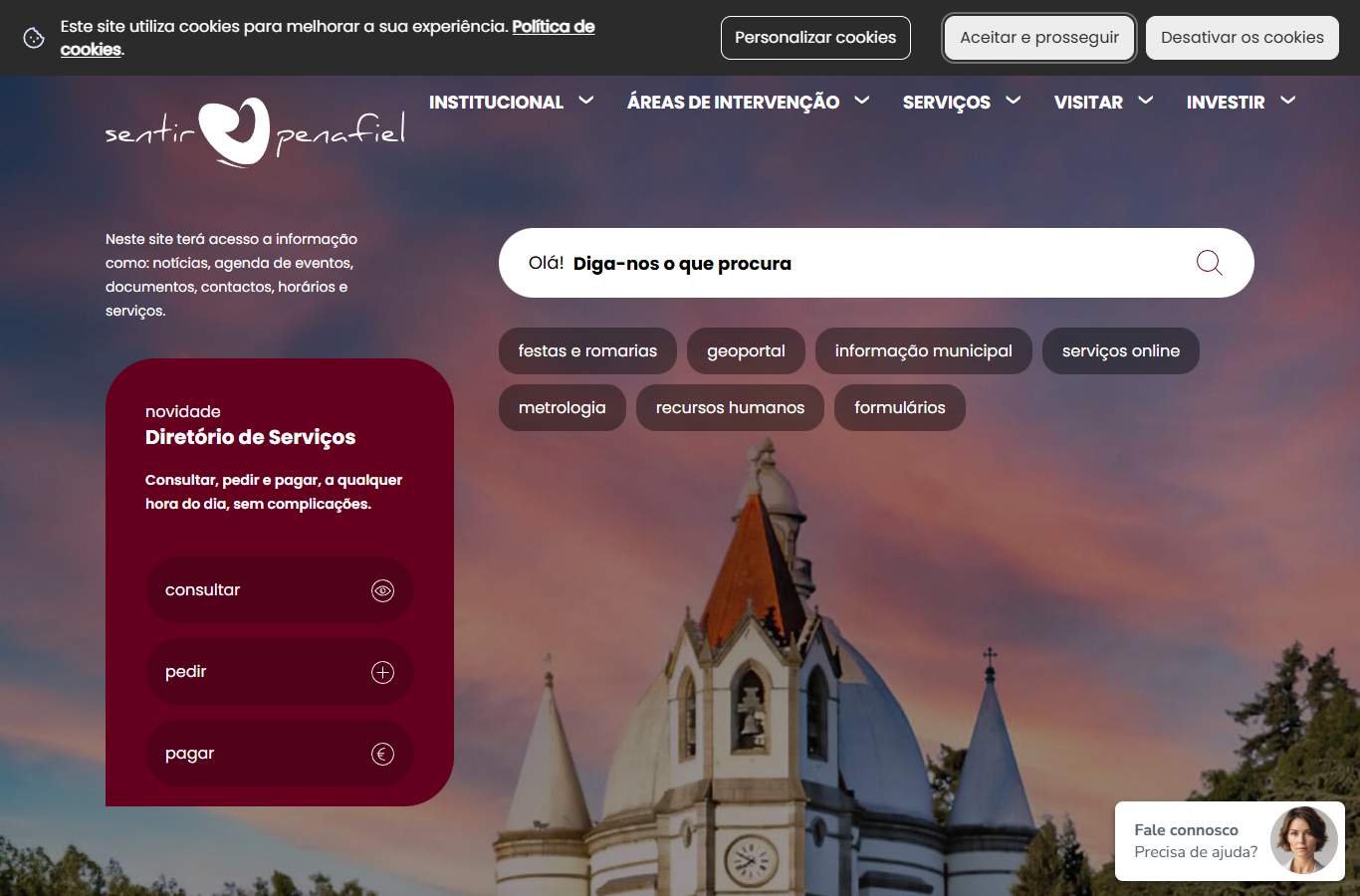Open the recursos humanos shortcut

(730, 408)
